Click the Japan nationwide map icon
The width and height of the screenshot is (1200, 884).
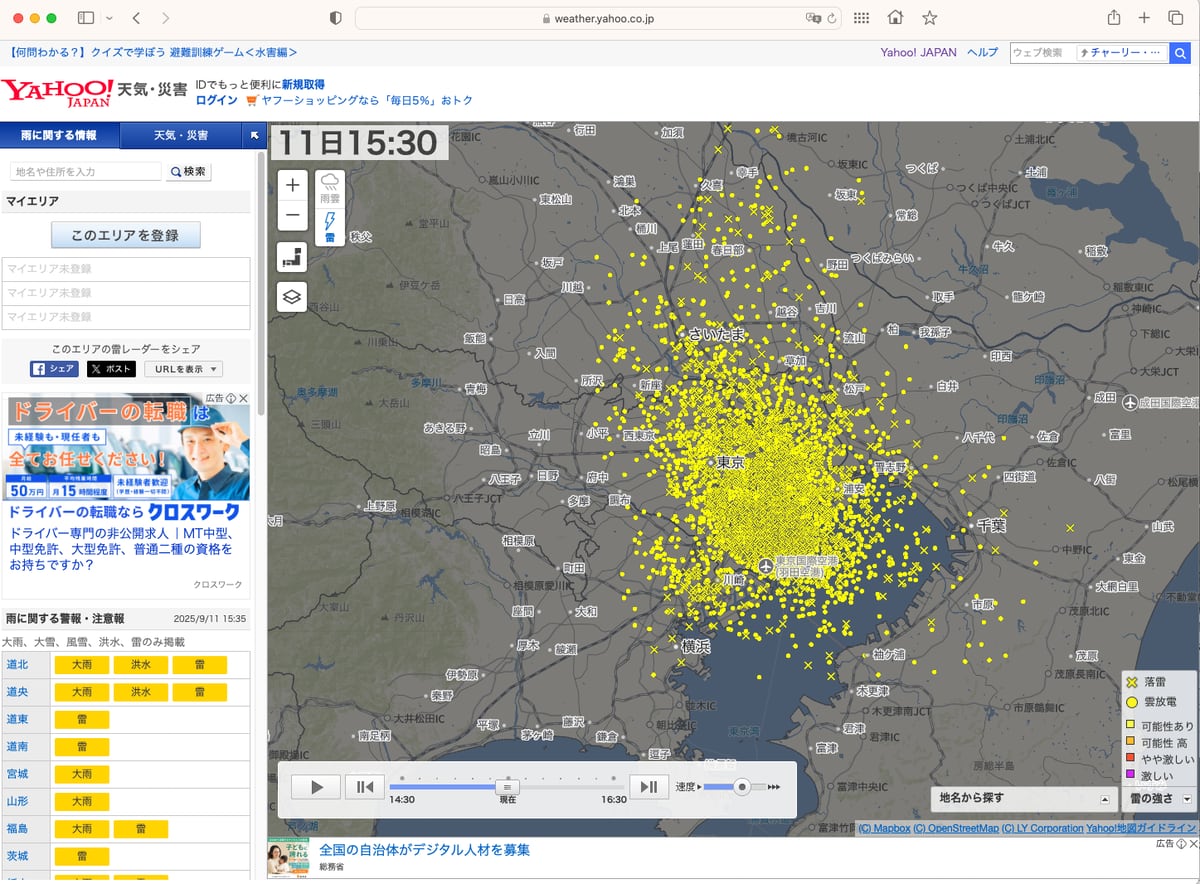pos(292,257)
